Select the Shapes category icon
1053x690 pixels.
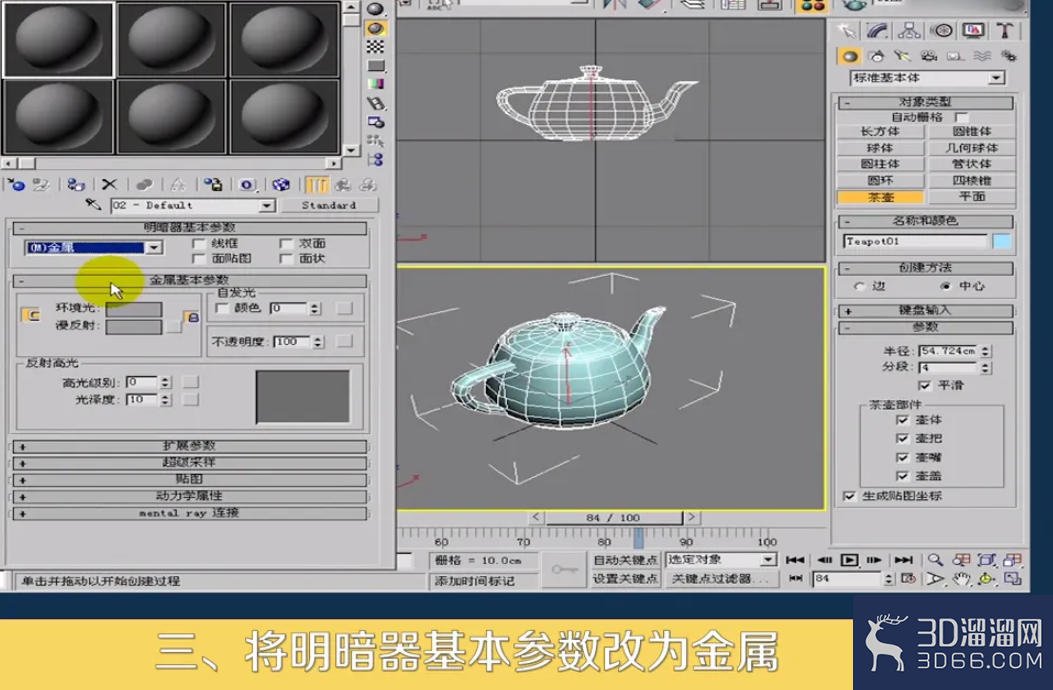click(x=876, y=56)
